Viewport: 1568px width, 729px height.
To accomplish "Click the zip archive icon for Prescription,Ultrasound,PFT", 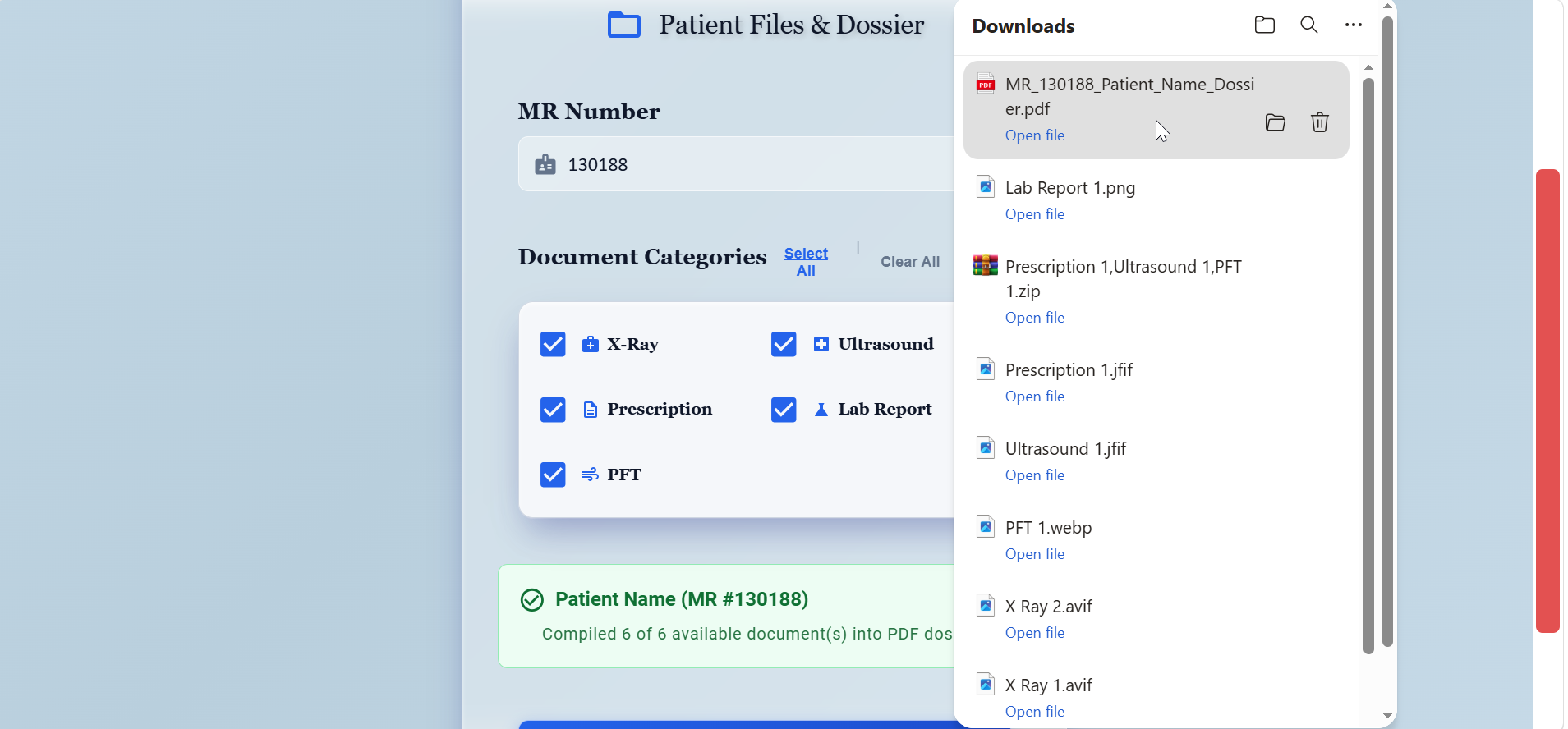I will [x=986, y=265].
